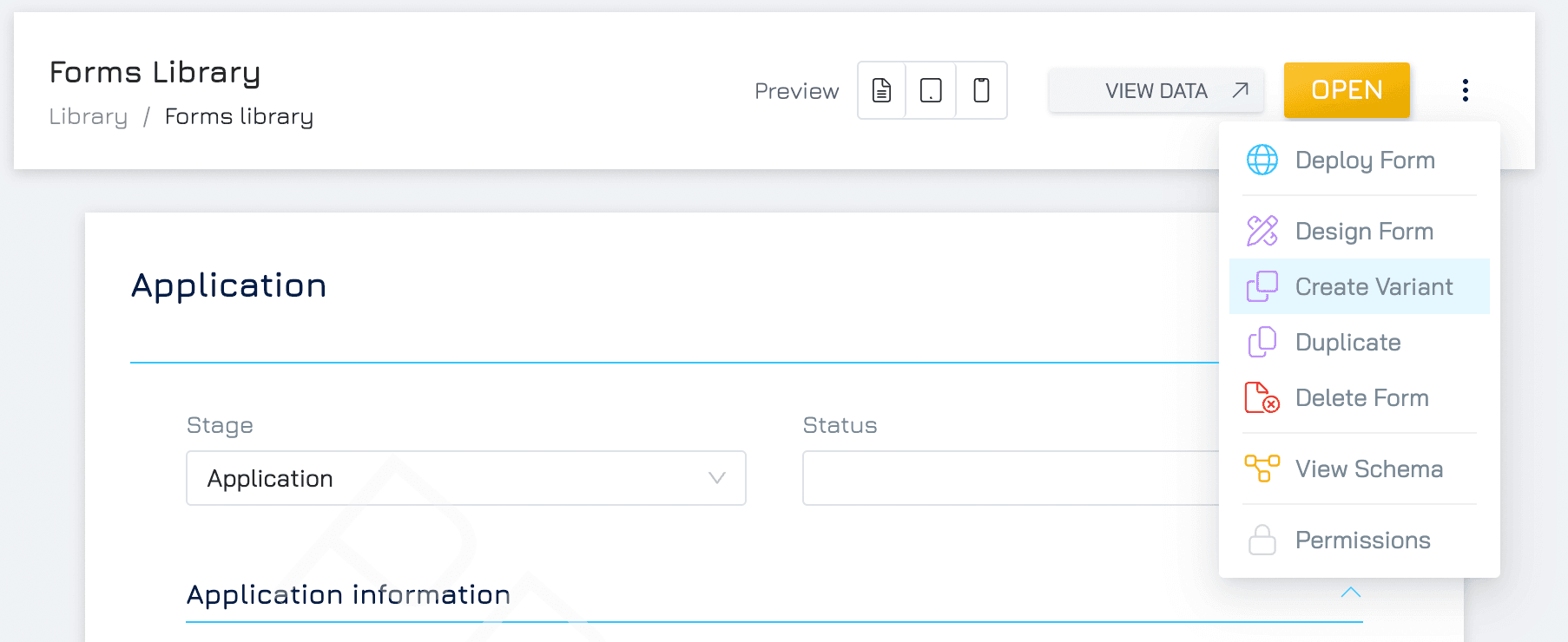This screenshot has height=642, width=1568.
Task: Click the padlock Permissions icon
Action: [1262, 540]
